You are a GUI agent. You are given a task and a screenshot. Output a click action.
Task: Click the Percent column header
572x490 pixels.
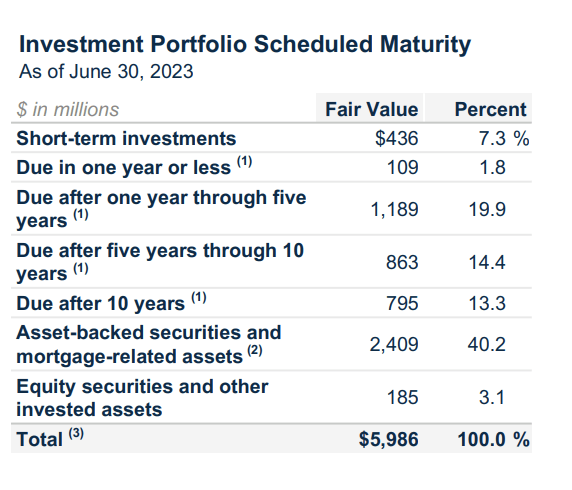[490, 109]
